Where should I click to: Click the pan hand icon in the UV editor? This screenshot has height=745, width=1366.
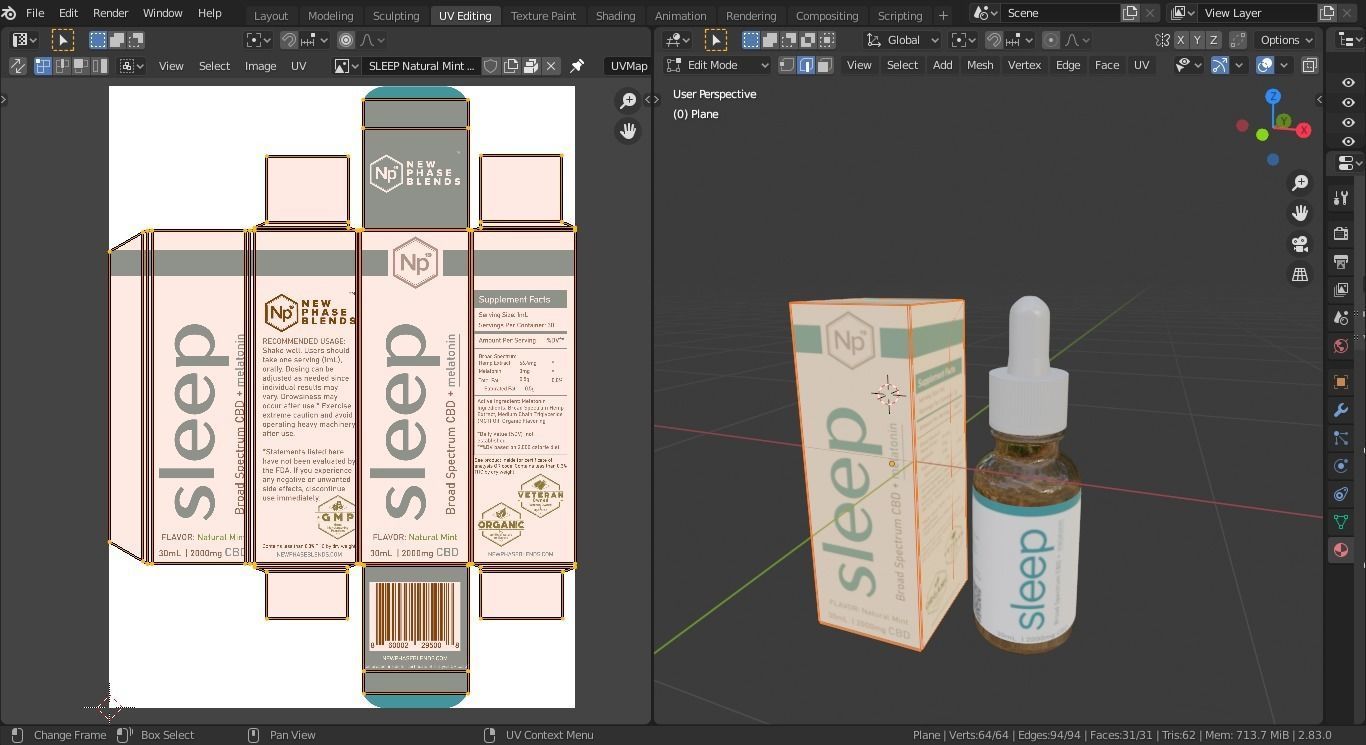(x=628, y=131)
